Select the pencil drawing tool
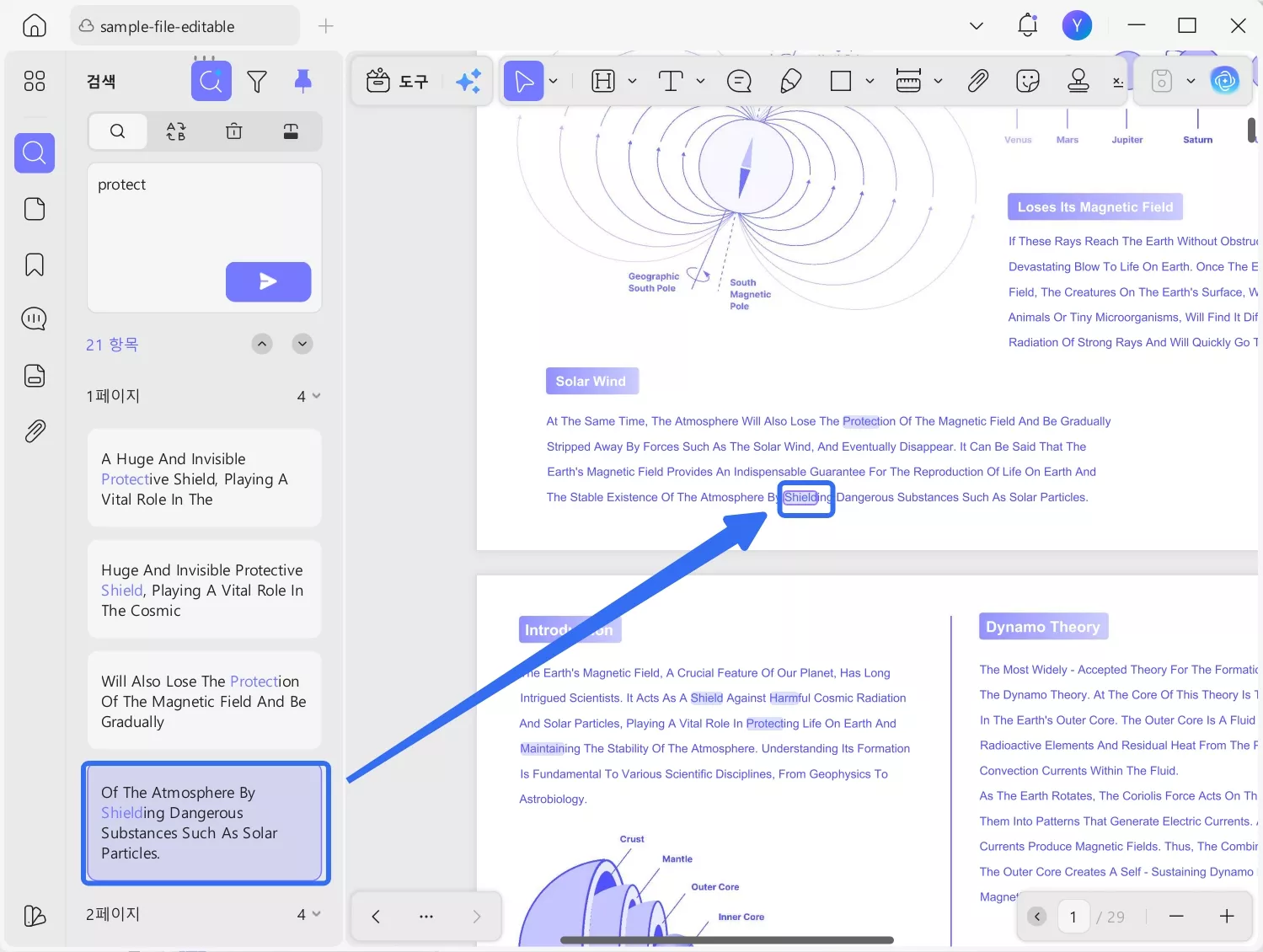Viewport: 1263px width, 952px height. click(x=790, y=81)
